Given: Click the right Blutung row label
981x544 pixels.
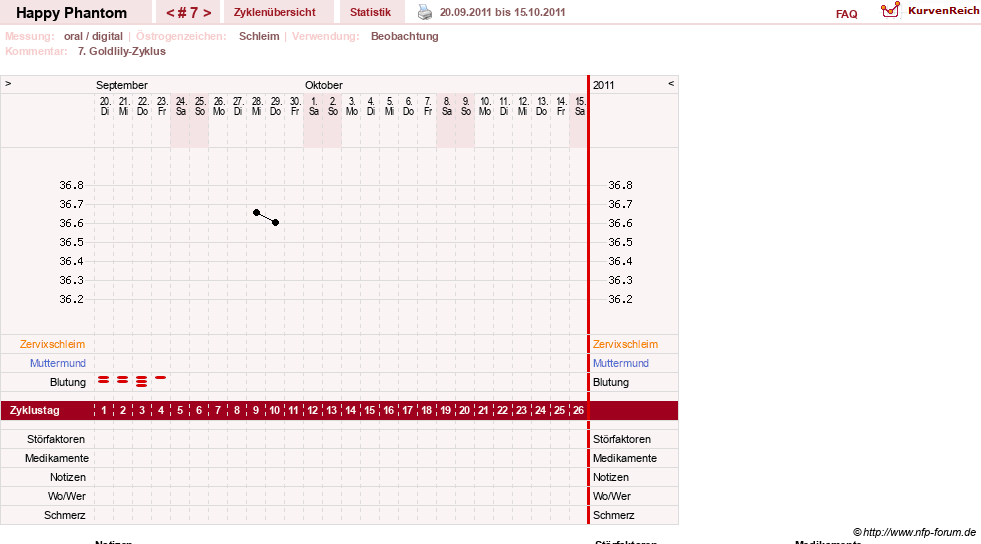Looking at the screenshot, I should pyautogui.click(x=611, y=383).
